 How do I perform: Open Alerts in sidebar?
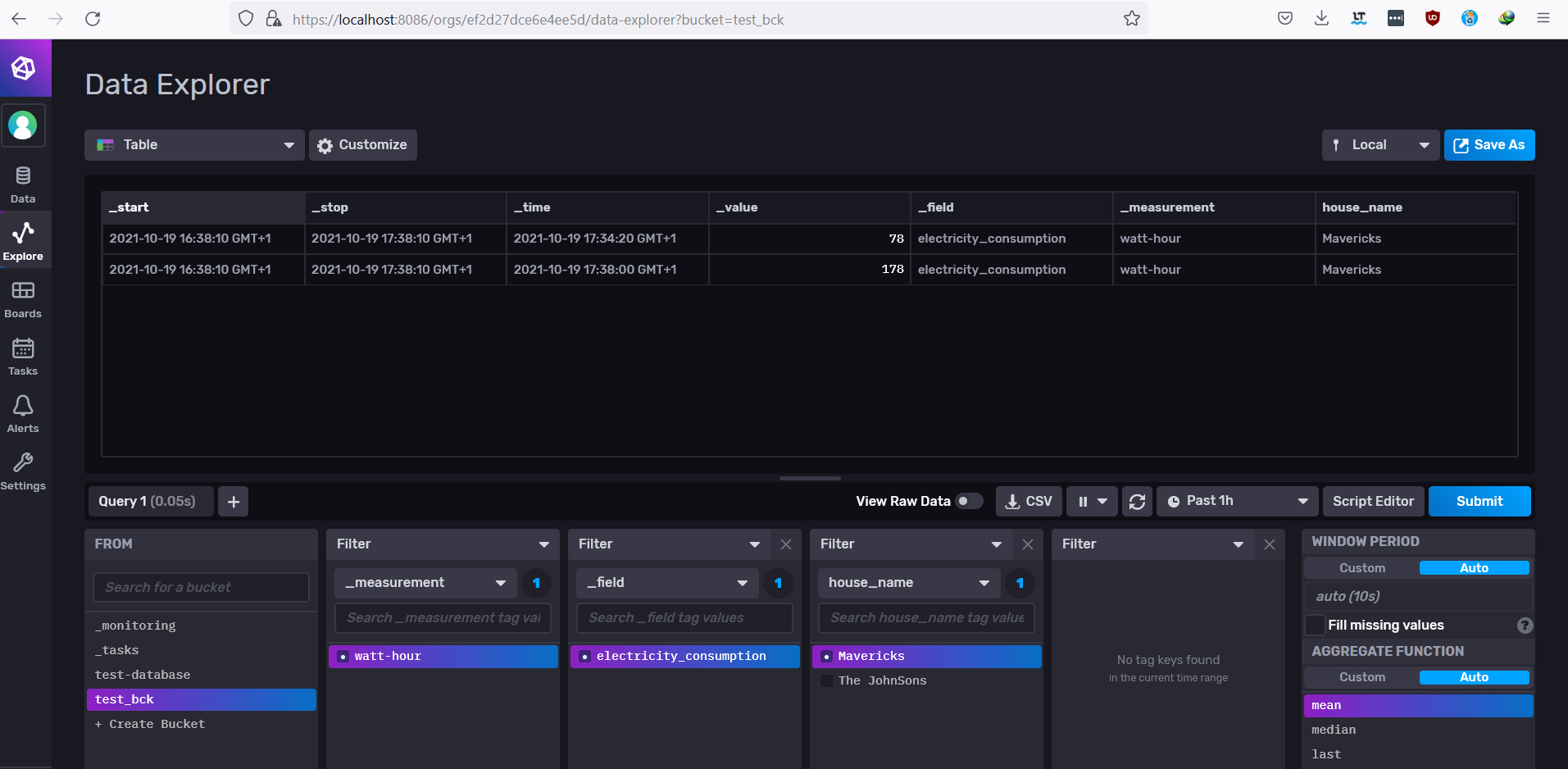pyautogui.click(x=23, y=414)
